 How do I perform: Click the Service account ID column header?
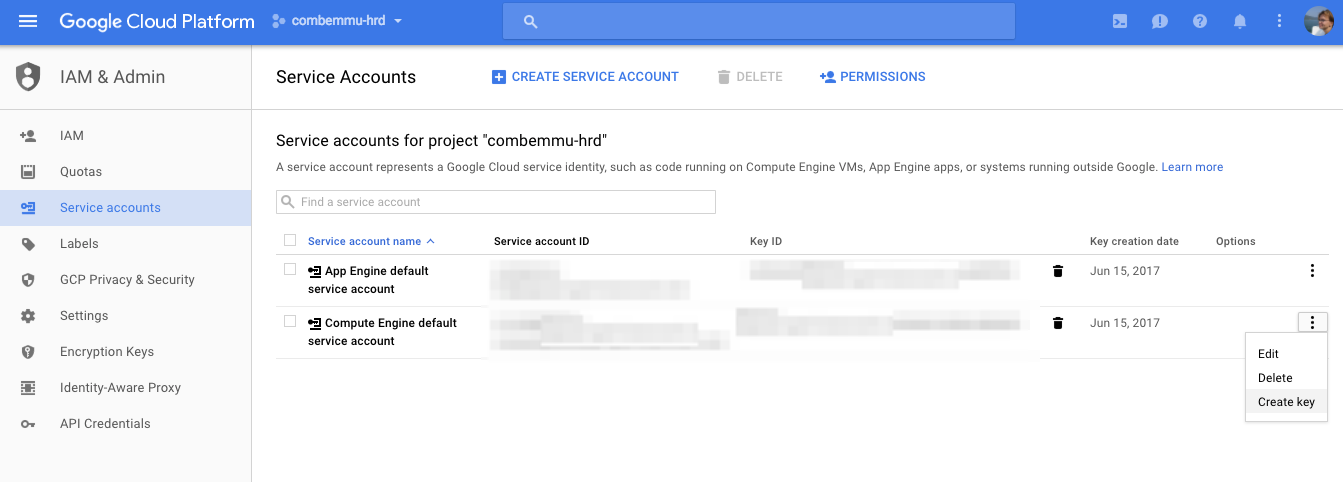pos(542,241)
